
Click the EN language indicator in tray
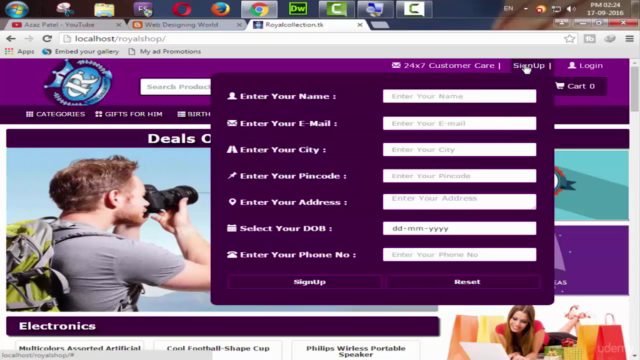pos(508,9)
